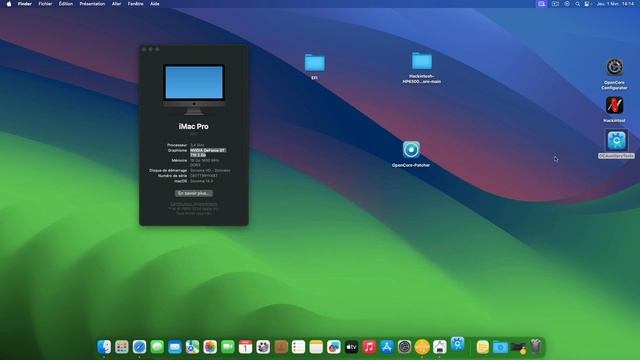Open Apple TV in the dock
The image size is (640, 360).
tap(351, 347)
